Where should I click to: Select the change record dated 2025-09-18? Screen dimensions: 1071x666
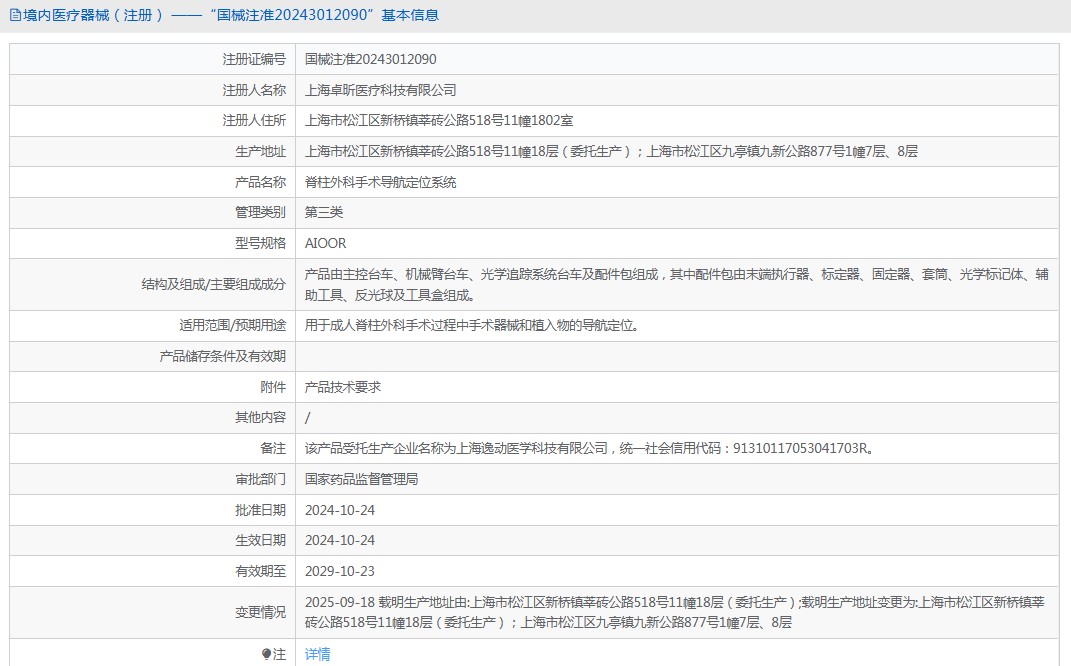(x=675, y=612)
